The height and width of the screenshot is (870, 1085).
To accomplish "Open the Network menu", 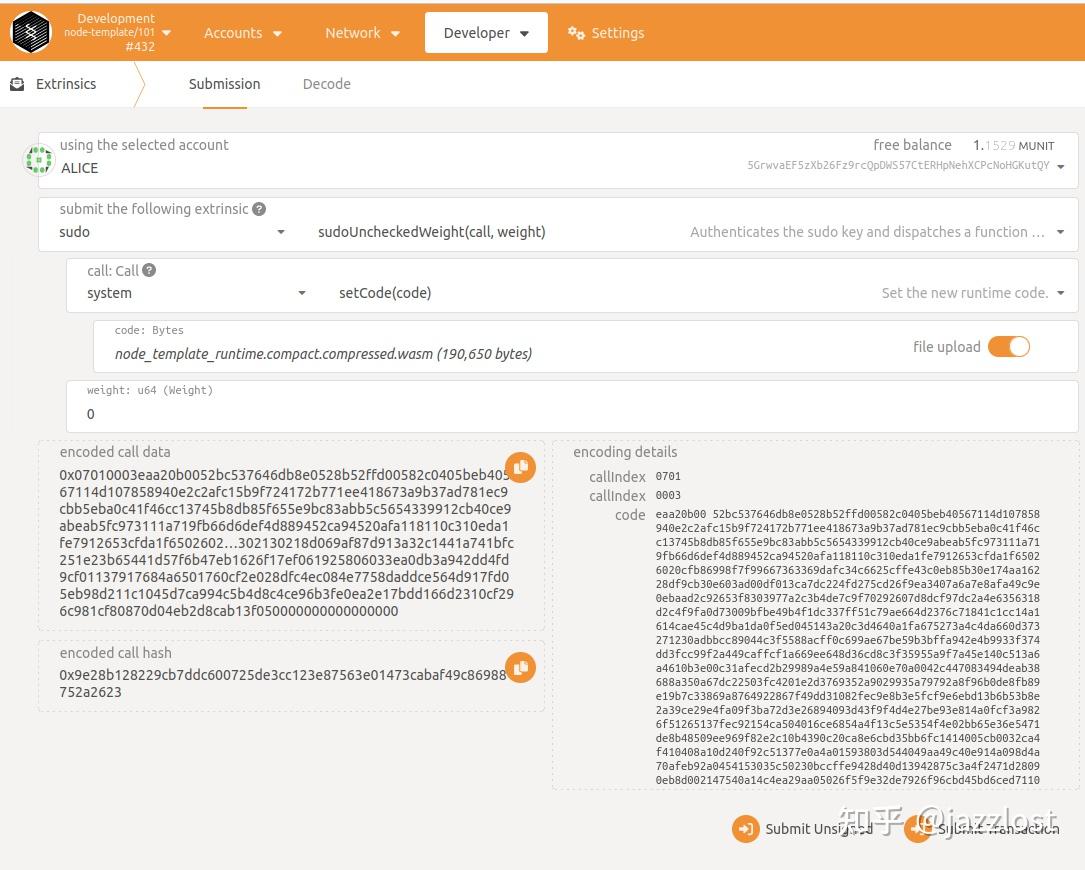I will [362, 33].
